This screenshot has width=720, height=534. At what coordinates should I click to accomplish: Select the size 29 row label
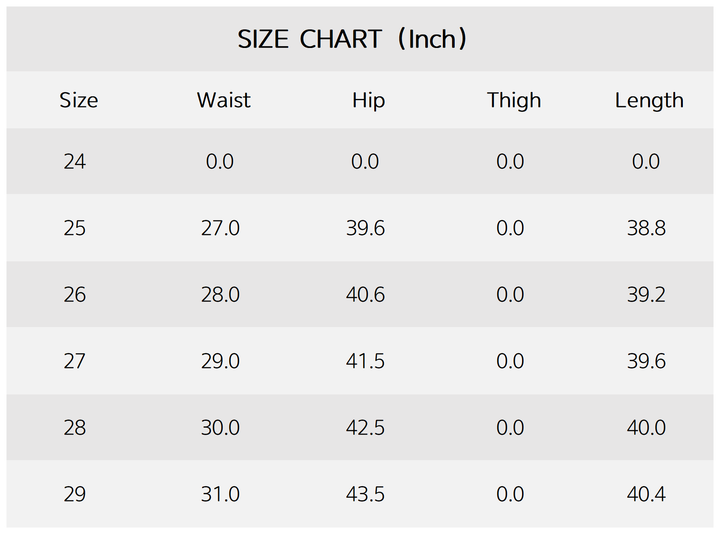(x=75, y=494)
